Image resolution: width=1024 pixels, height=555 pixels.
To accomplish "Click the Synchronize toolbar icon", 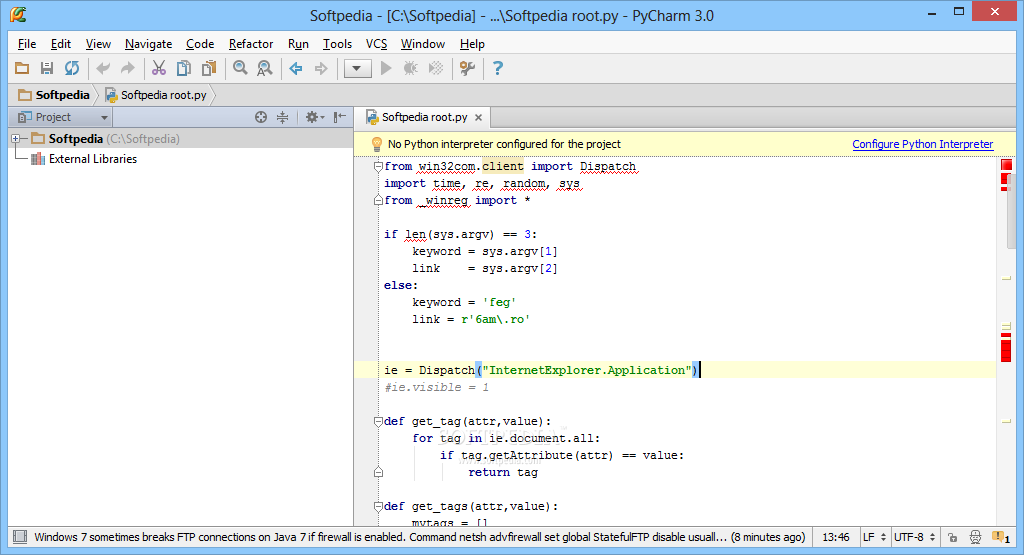I will point(72,68).
